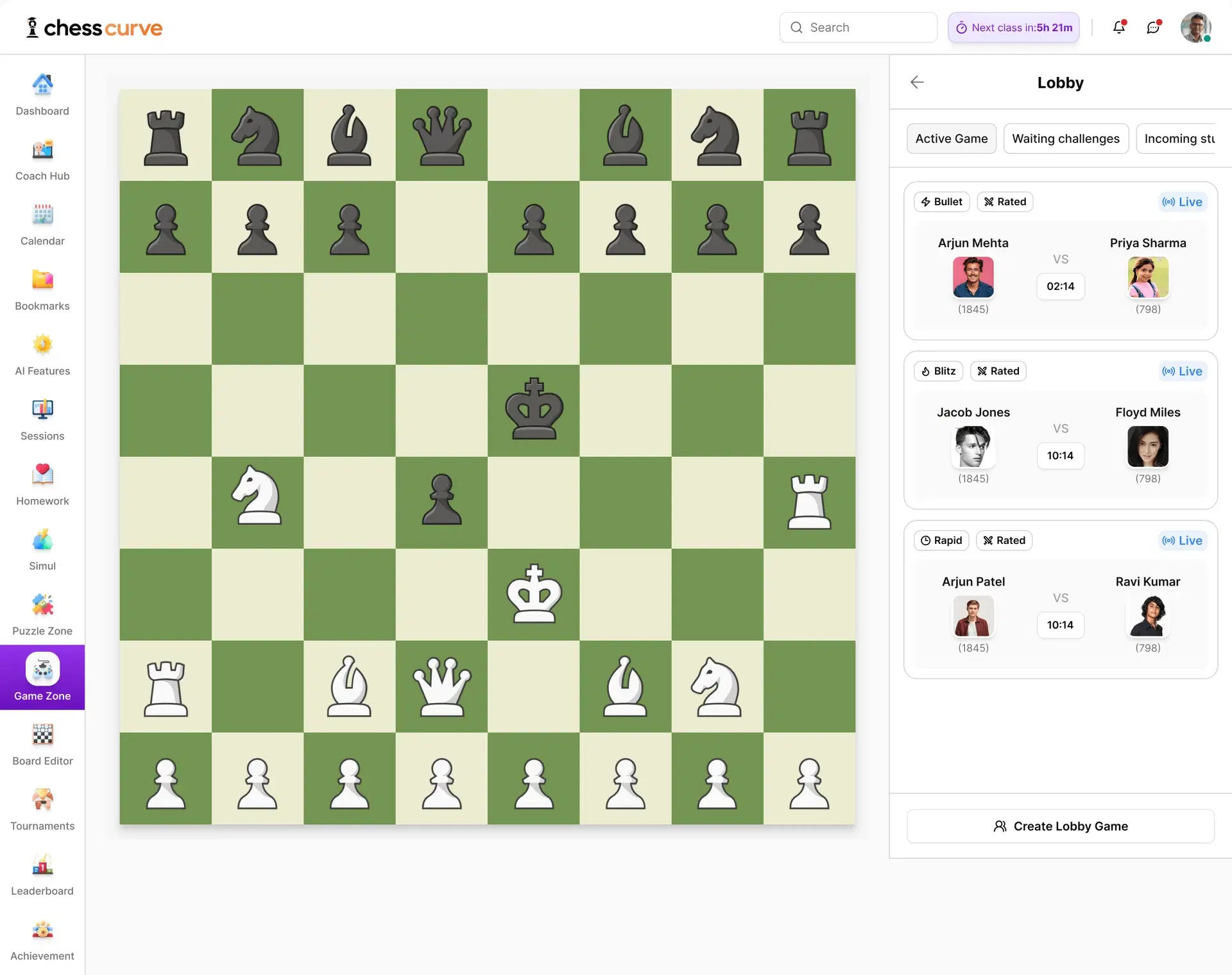Click the Rapid tag on third game
The width and height of the screenshot is (1232, 975).
[x=941, y=540]
